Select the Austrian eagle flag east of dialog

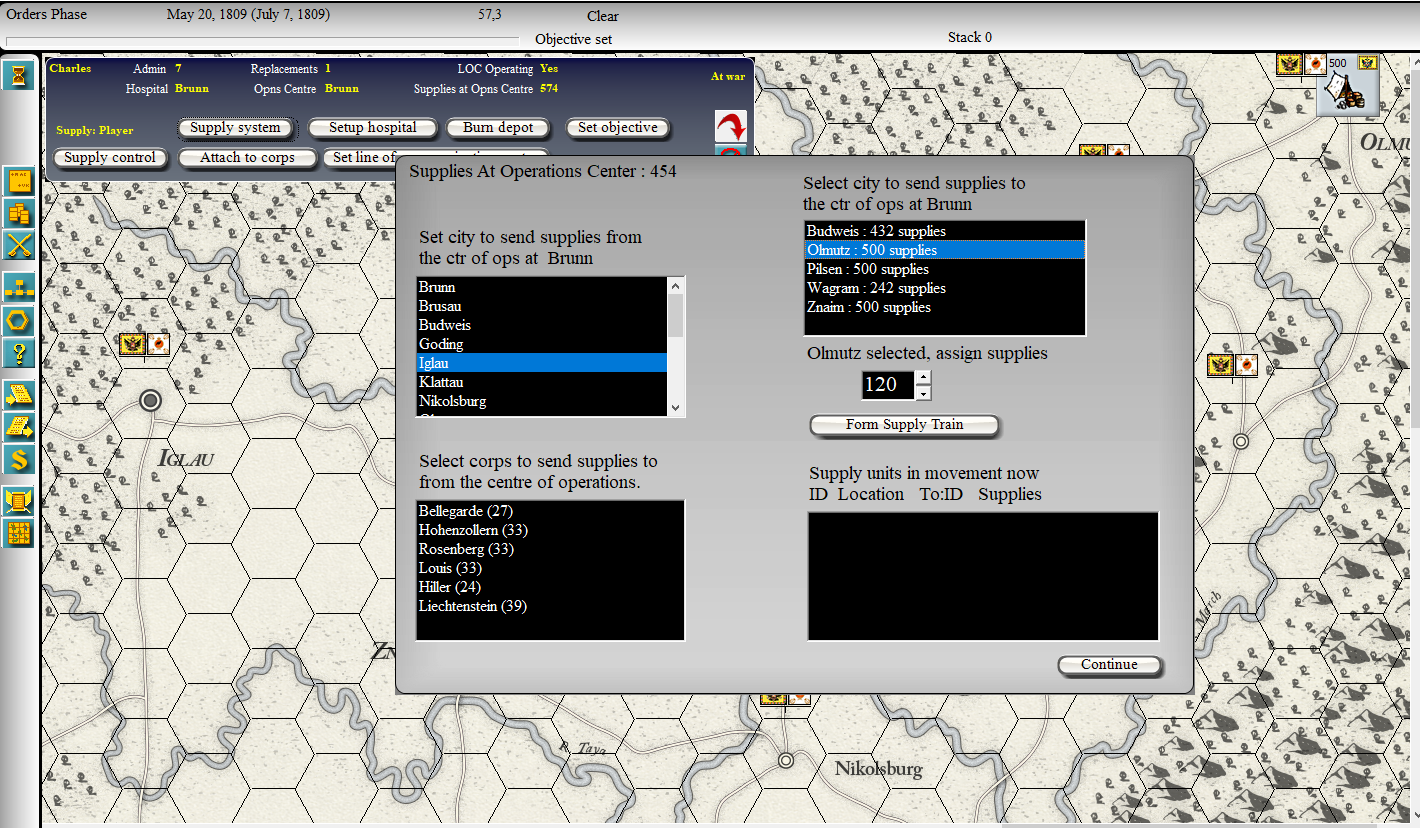pos(1221,365)
